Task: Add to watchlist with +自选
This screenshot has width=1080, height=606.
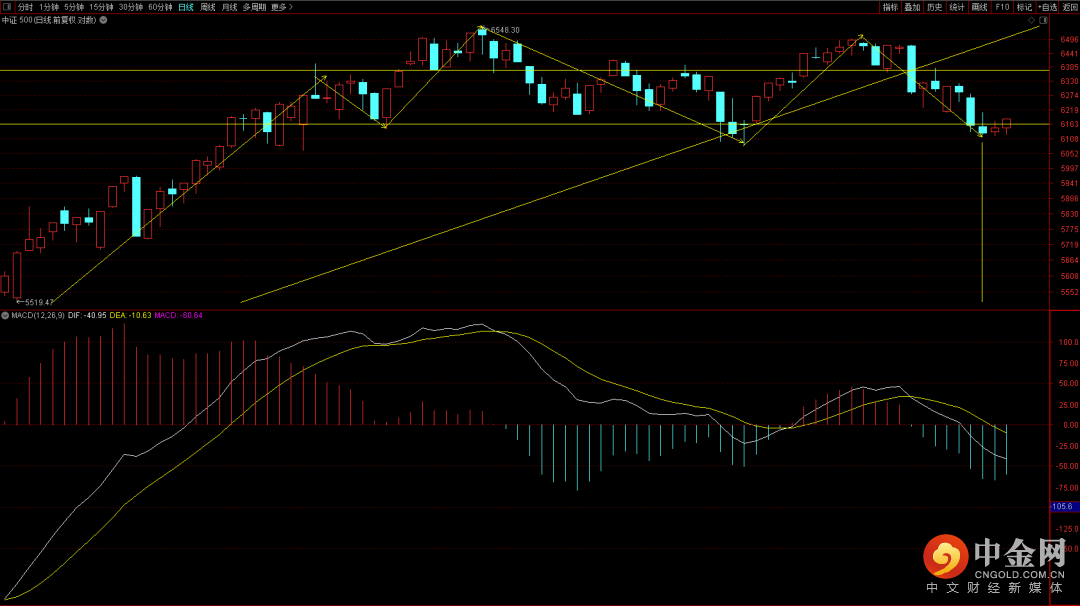Action: (1047, 7)
